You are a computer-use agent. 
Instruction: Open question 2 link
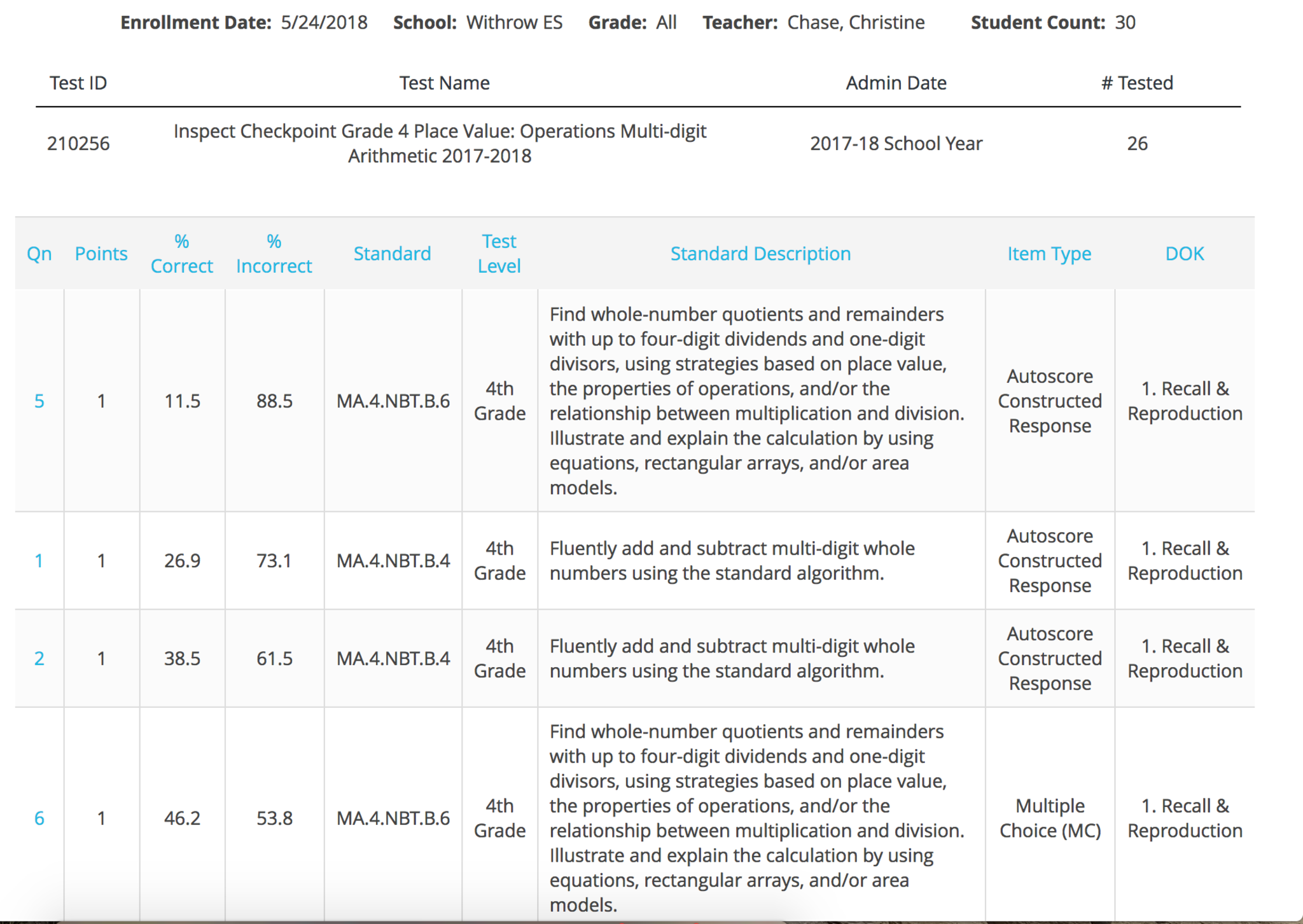39,658
